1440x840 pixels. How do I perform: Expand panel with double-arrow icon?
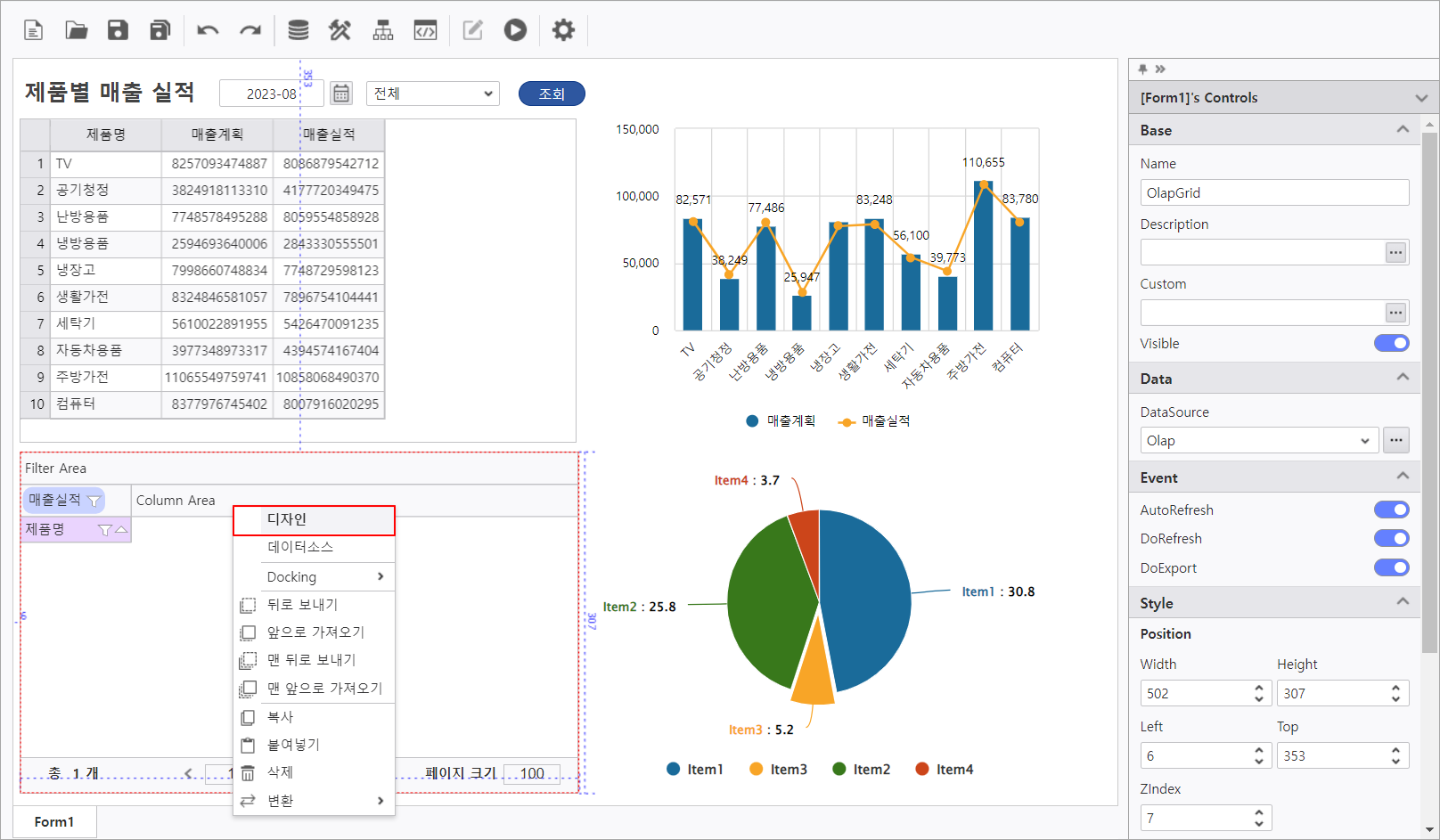tap(1160, 69)
